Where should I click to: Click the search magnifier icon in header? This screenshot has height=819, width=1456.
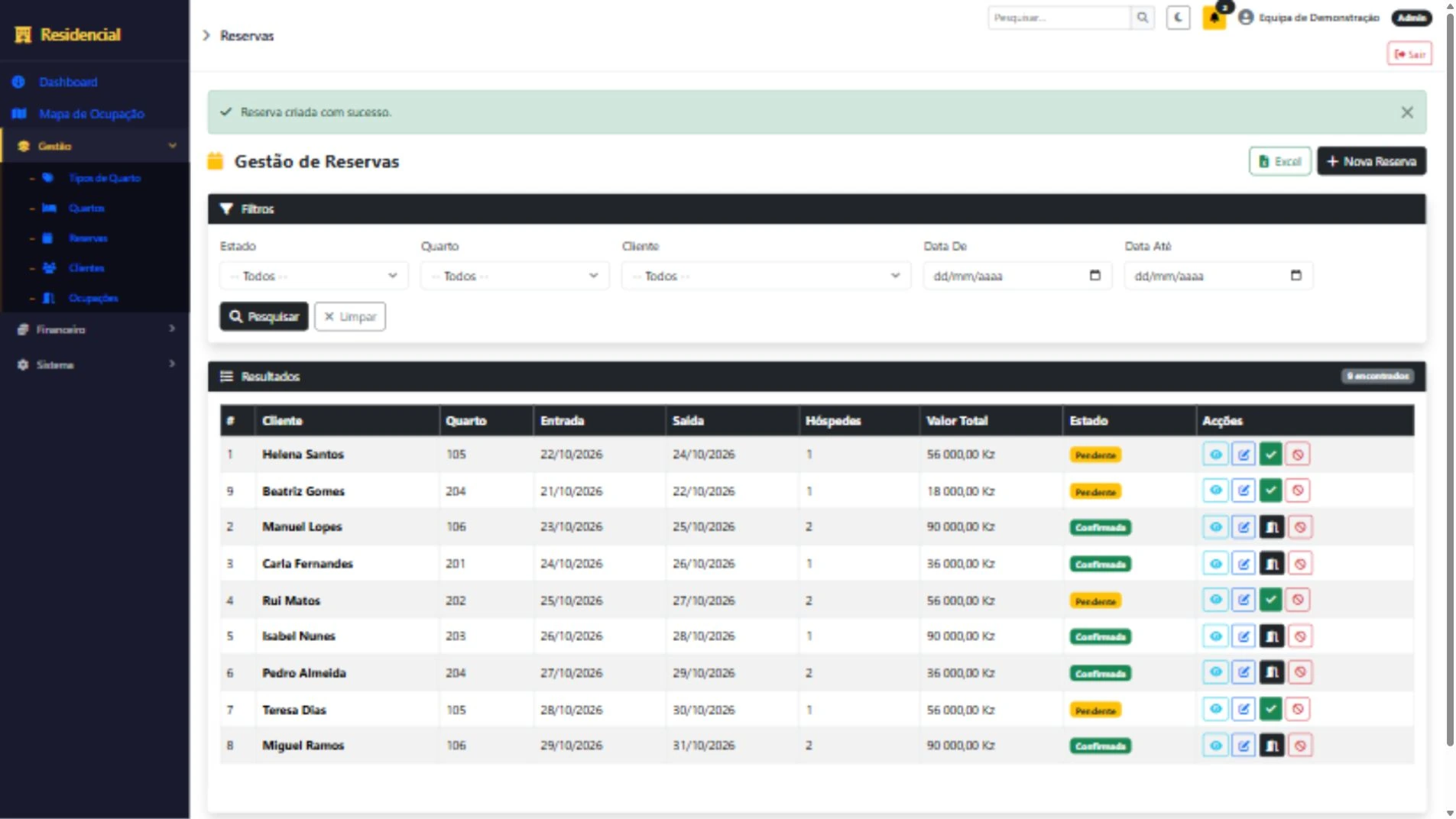[x=1143, y=18]
